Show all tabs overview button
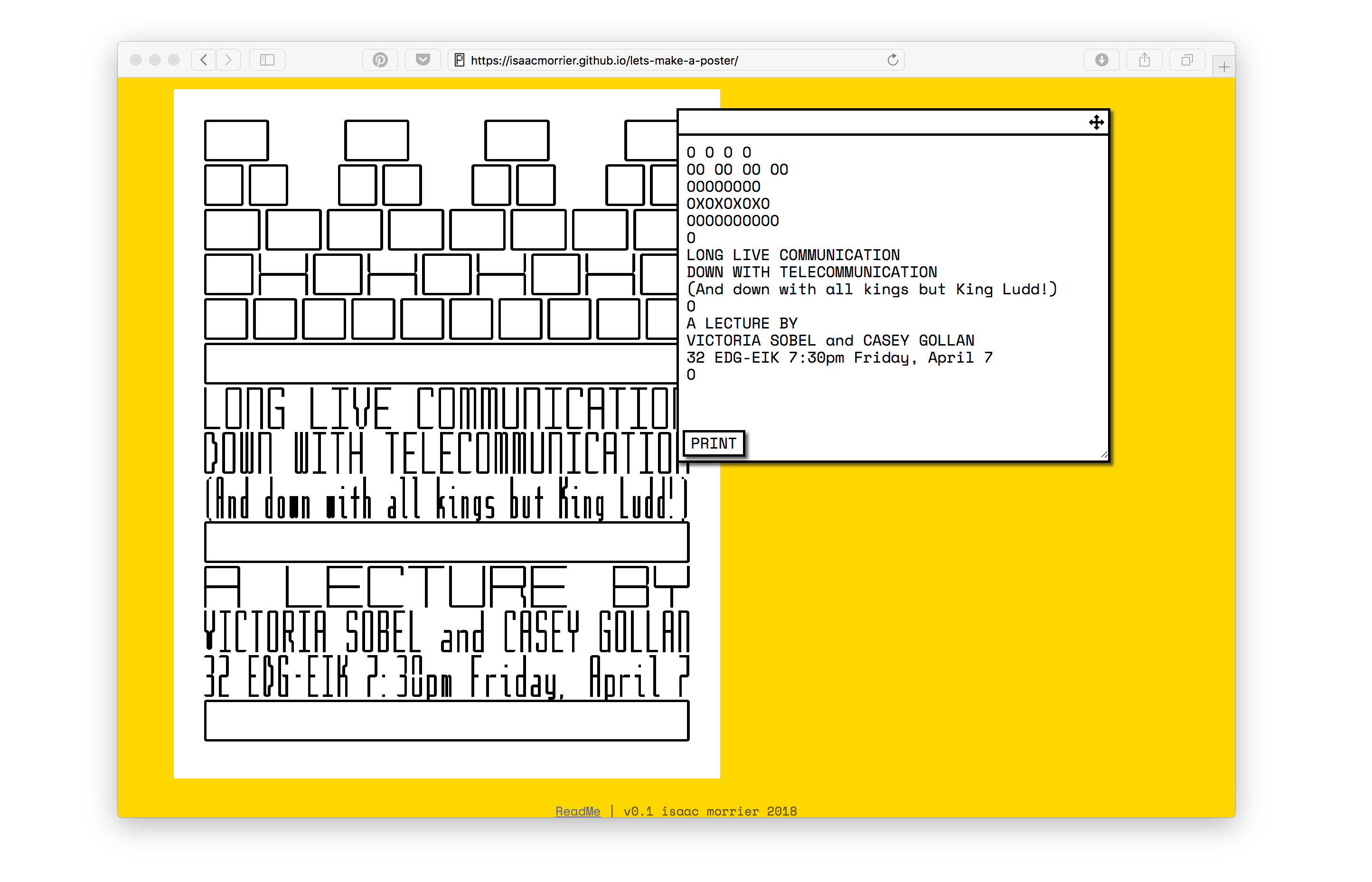 (1187, 59)
